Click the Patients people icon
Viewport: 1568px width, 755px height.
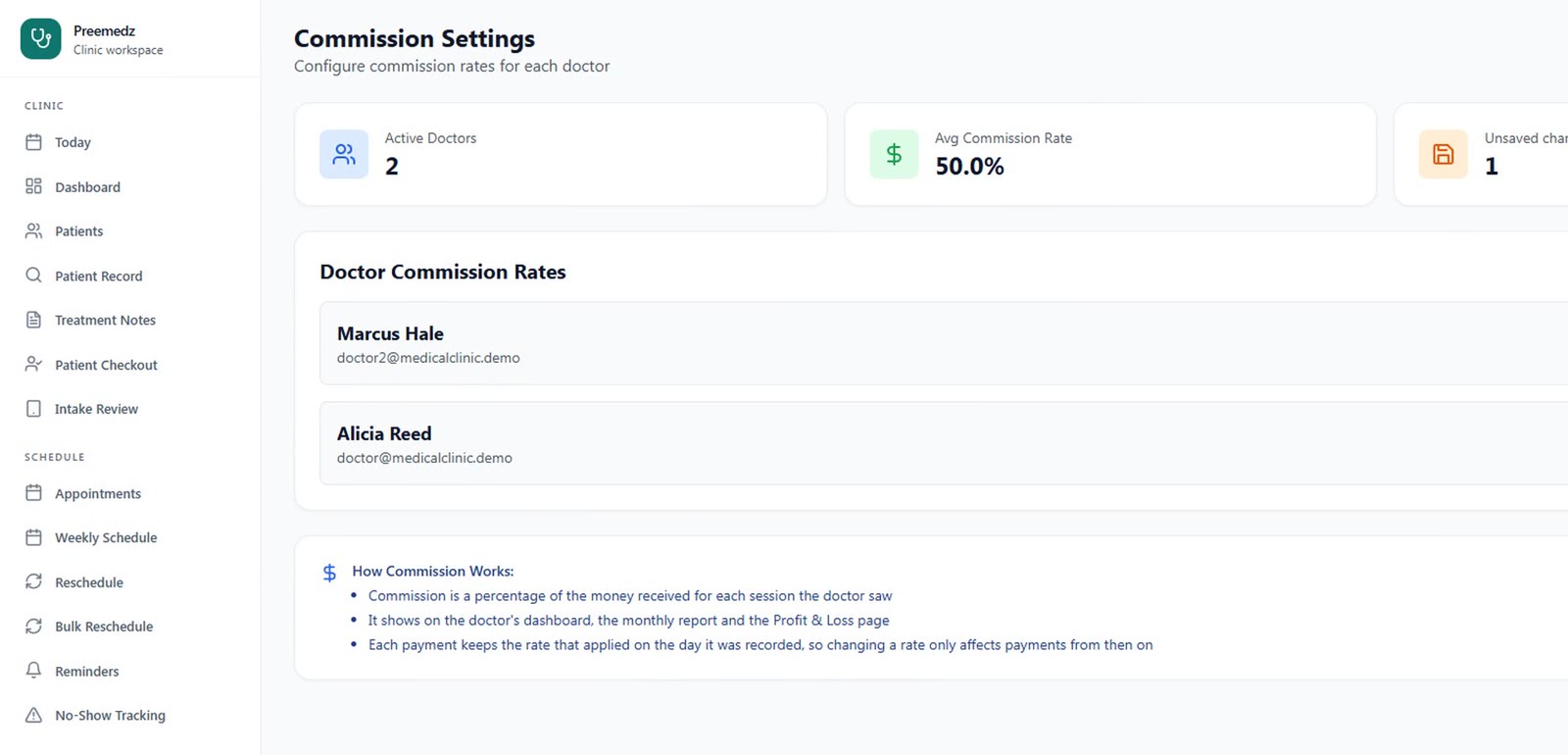[x=33, y=231]
